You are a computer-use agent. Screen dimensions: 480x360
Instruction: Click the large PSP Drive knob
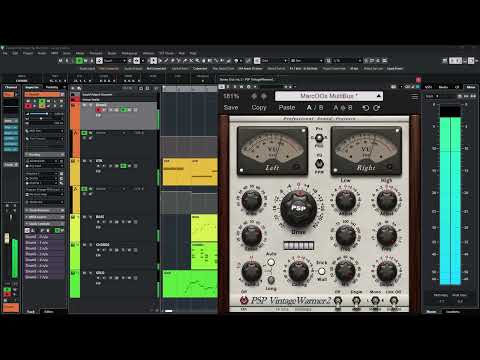[x=298, y=208]
